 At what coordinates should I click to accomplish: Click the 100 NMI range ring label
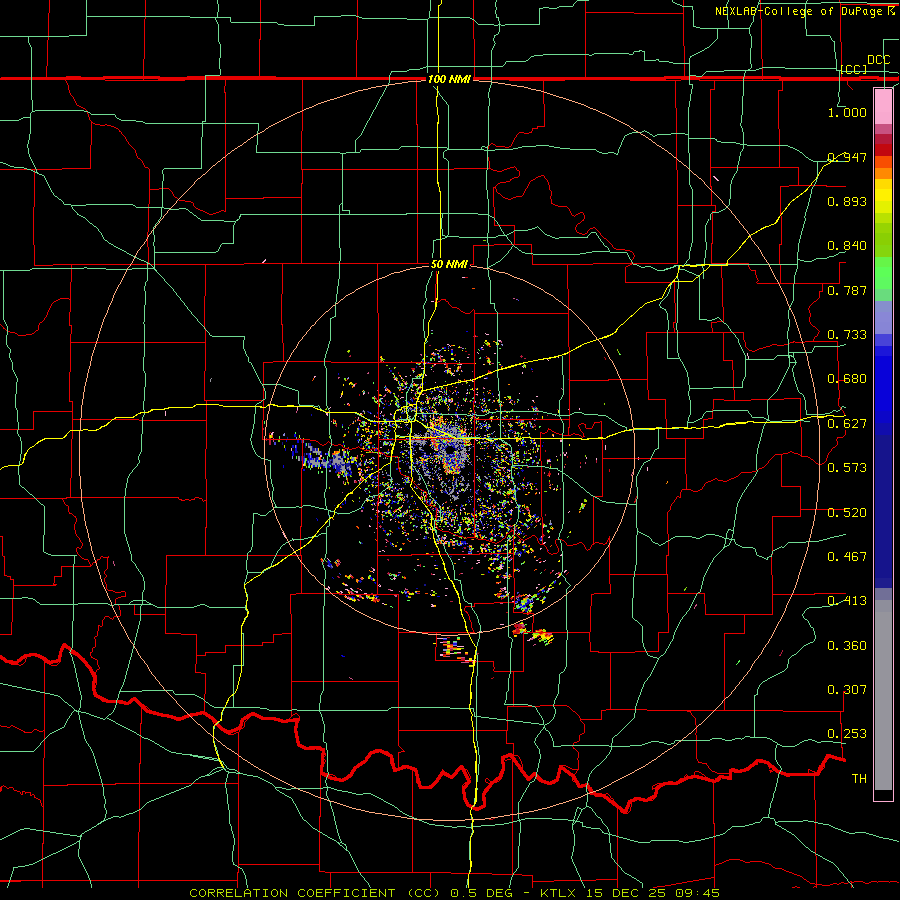tap(449, 79)
